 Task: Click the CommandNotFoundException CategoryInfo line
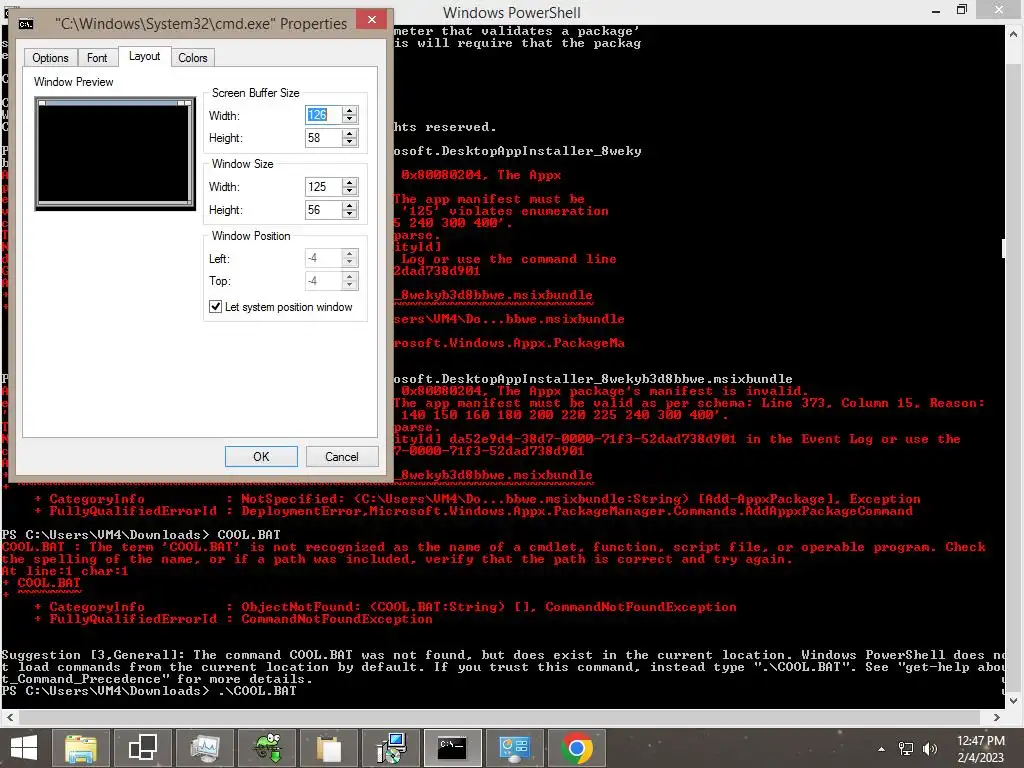[385, 607]
